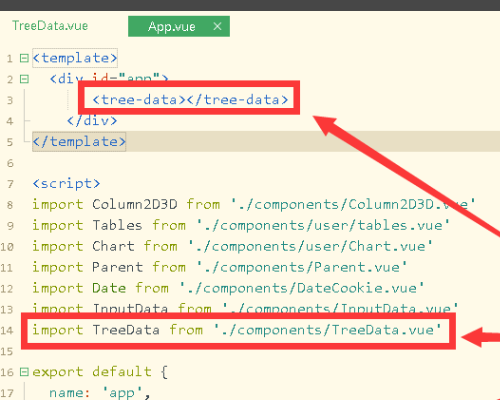Click line number 6 in the gutter

[x=10, y=163]
